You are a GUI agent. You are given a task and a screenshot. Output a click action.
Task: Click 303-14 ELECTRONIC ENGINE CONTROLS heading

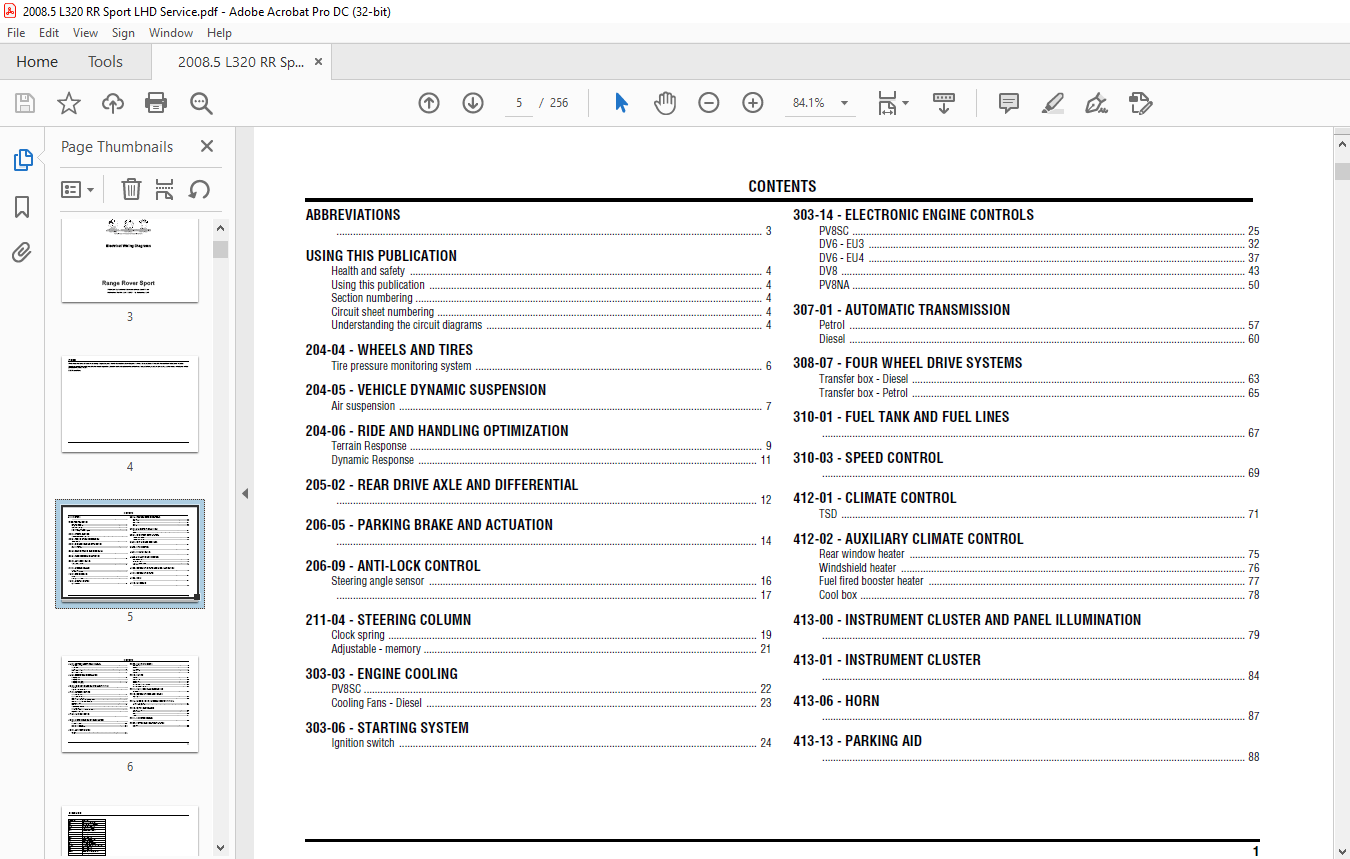tap(913, 215)
